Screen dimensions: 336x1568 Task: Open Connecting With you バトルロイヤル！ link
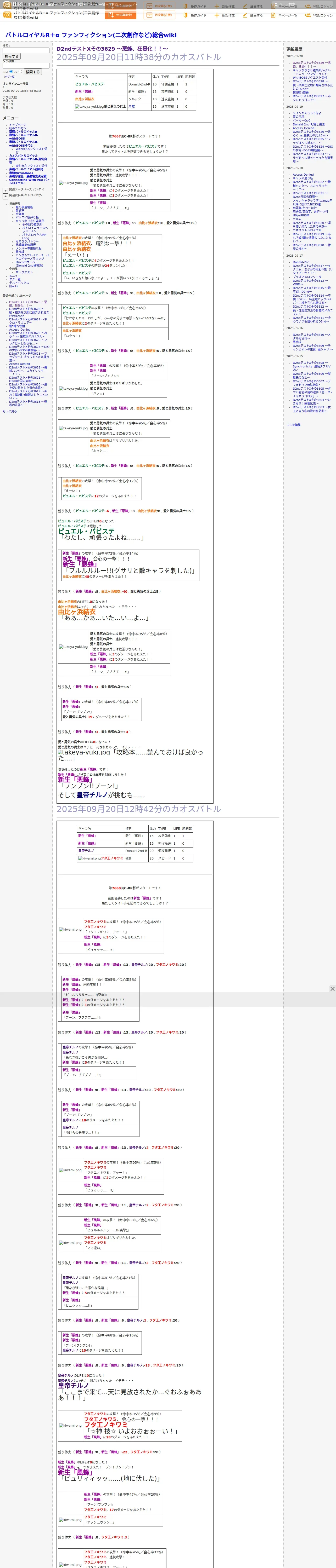pos(29,181)
